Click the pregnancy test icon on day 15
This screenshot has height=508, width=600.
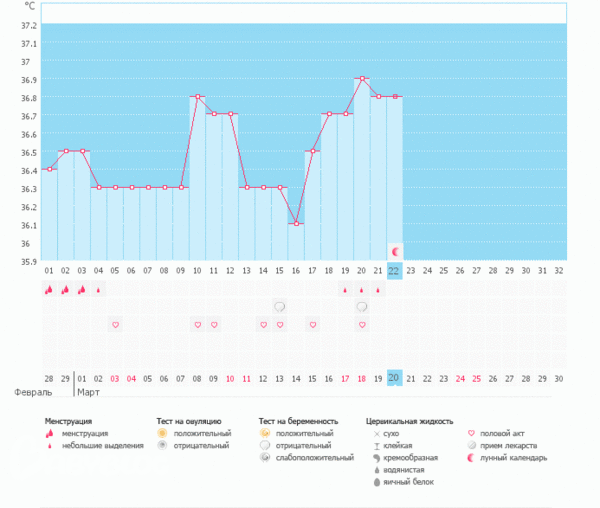pos(279,307)
